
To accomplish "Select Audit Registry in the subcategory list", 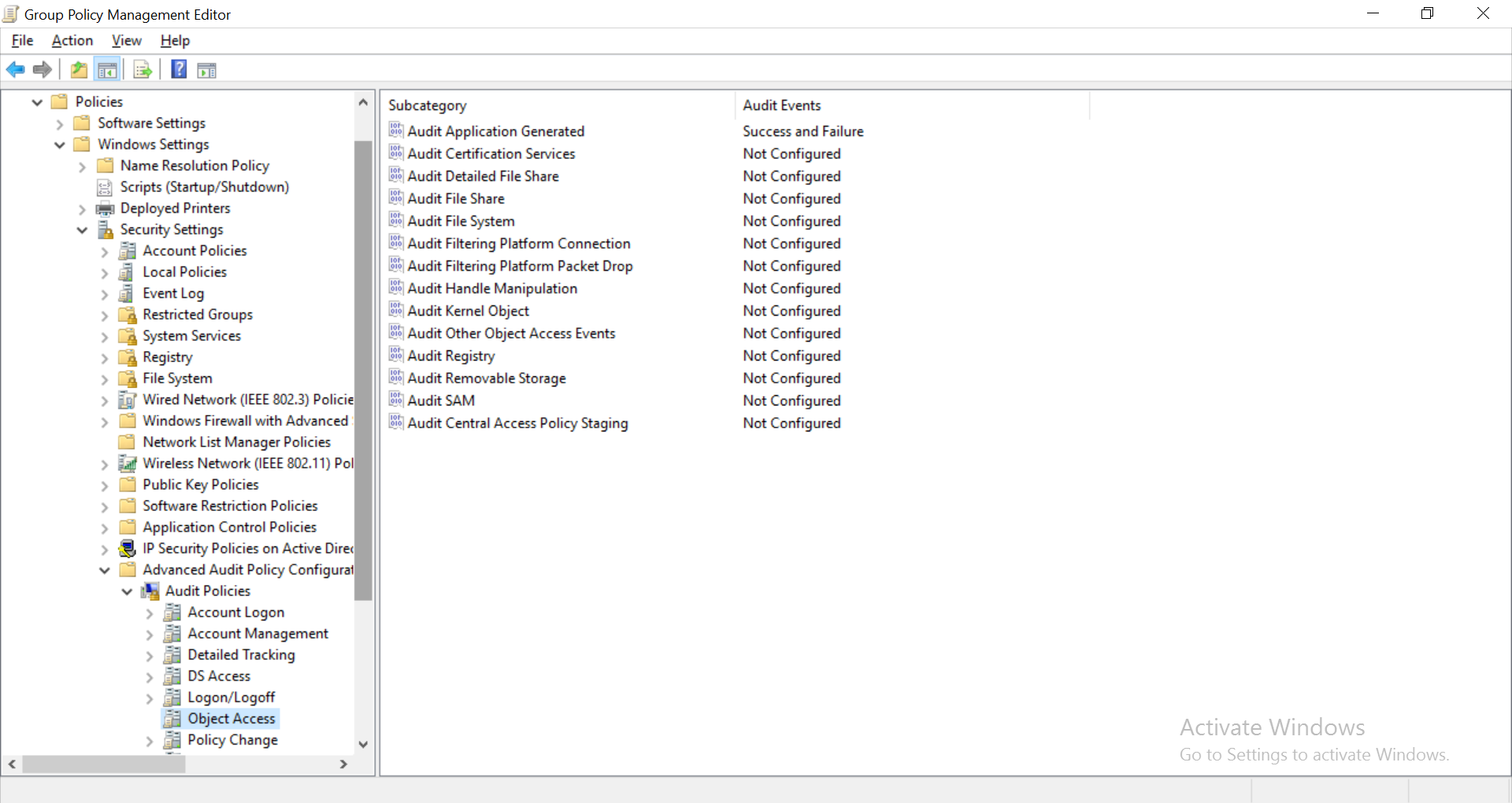I will pos(450,356).
